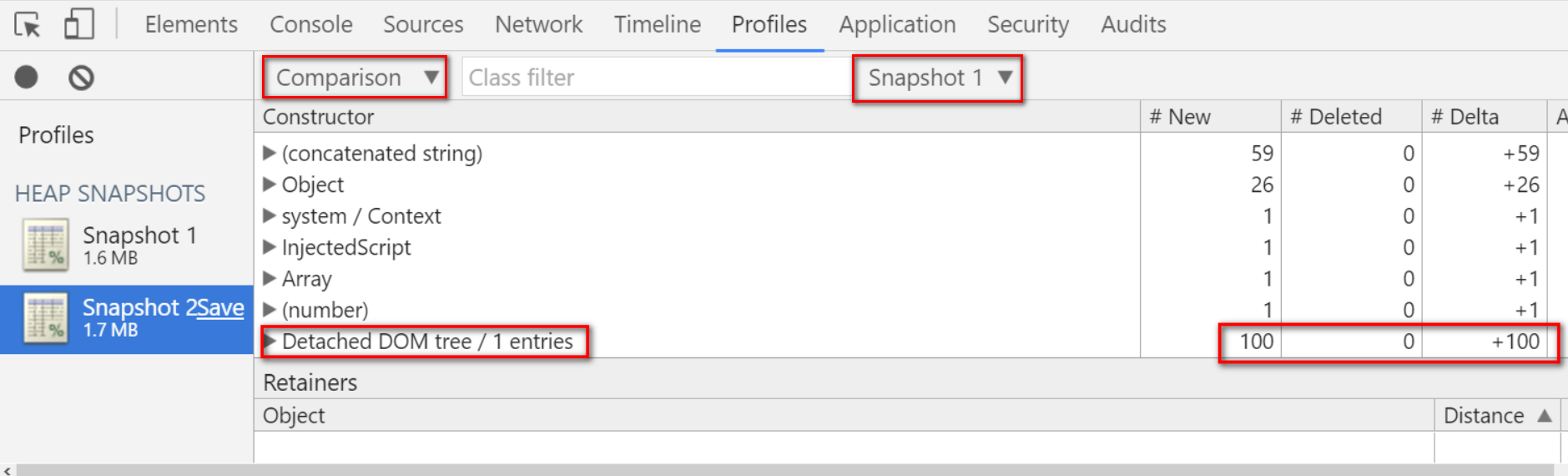1568x476 pixels.
Task: Expand the (concatenated string) constructor row
Action: pos(270,153)
